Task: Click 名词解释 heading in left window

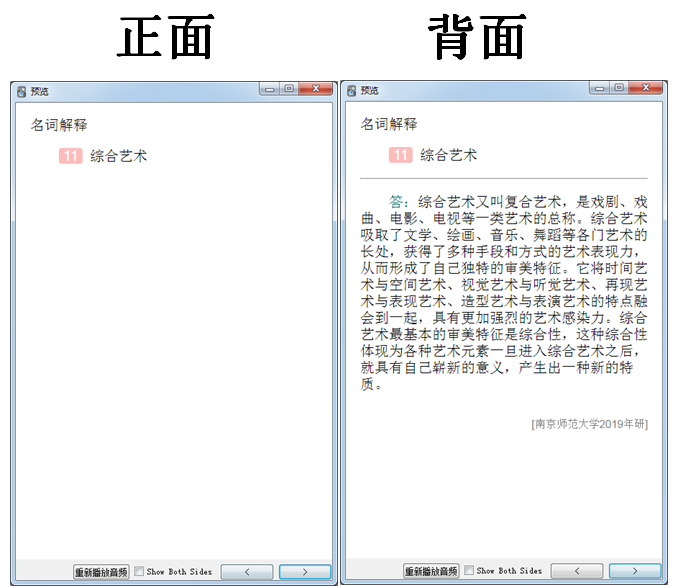Action: pyautogui.click(x=59, y=125)
